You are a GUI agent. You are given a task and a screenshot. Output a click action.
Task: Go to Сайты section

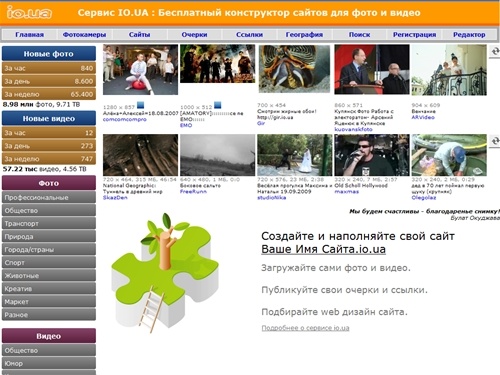point(139,35)
